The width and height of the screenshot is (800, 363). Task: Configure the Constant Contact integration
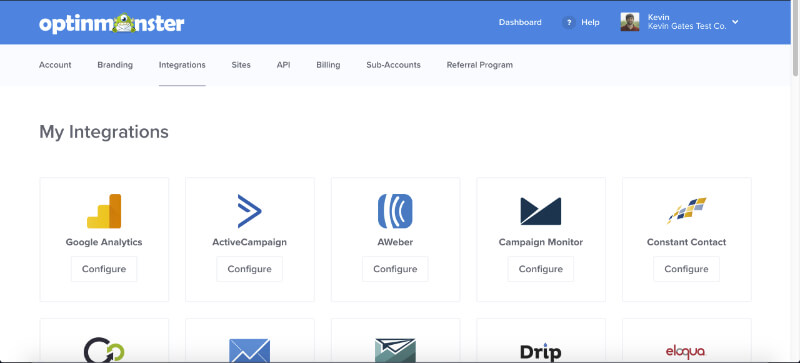pos(687,269)
